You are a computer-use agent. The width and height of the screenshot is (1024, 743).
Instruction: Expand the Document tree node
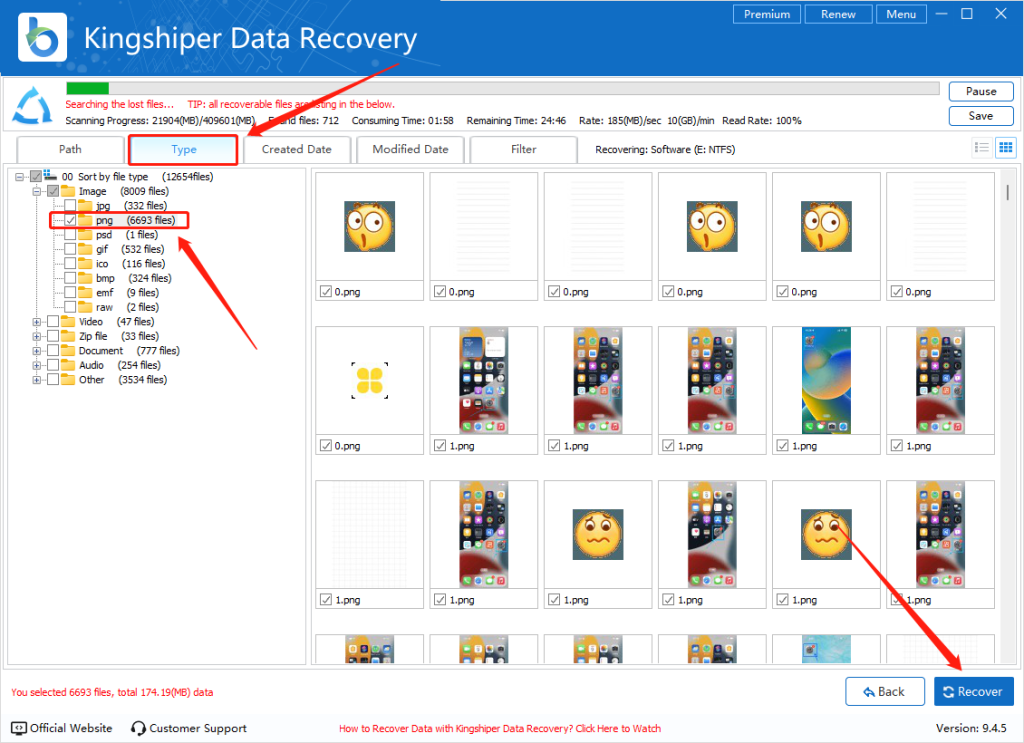click(x=37, y=351)
